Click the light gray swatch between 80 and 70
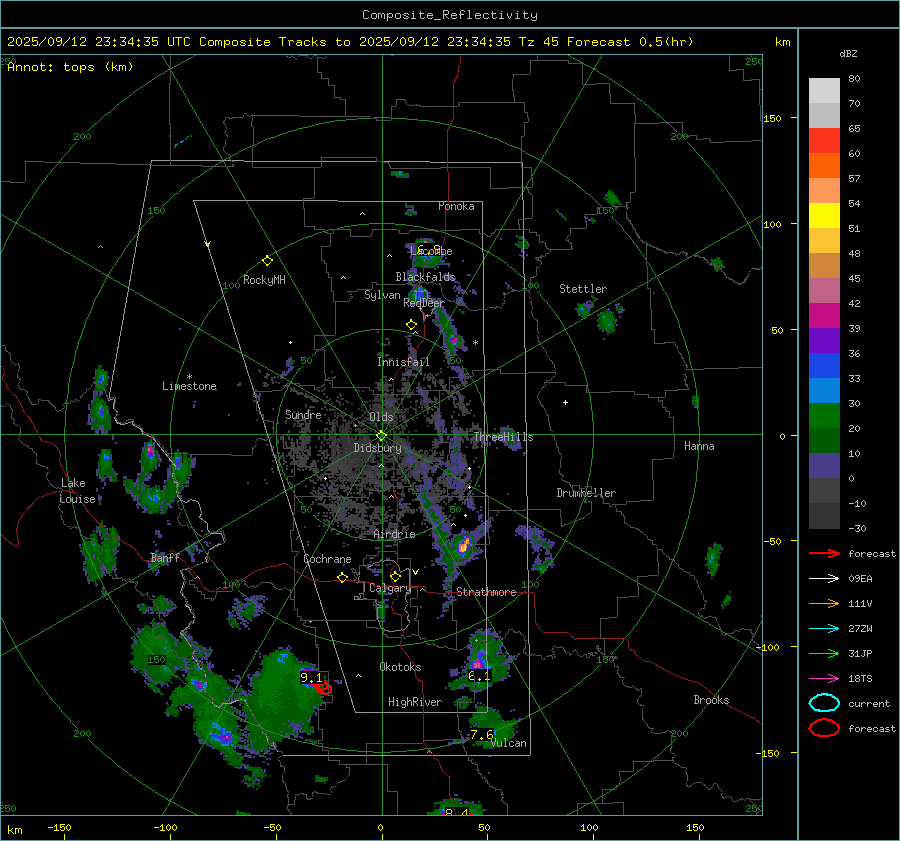Image resolution: width=900 pixels, height=841 pixels. 824,91
